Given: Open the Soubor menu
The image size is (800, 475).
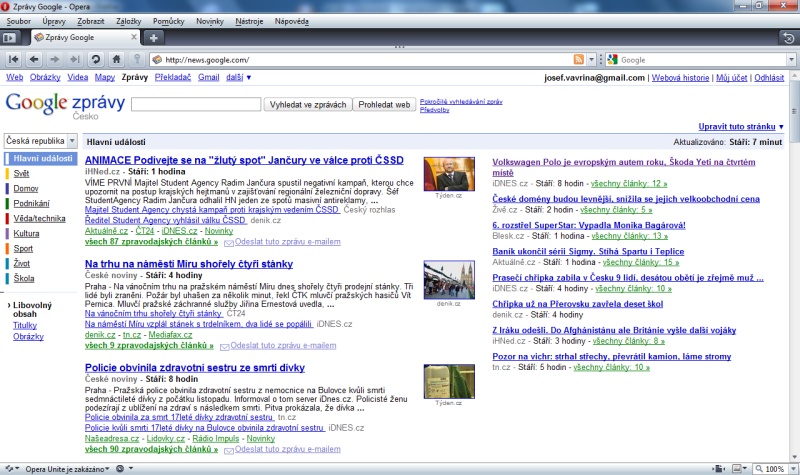Looking at the screenshot, I should click(x=18, y=21).
